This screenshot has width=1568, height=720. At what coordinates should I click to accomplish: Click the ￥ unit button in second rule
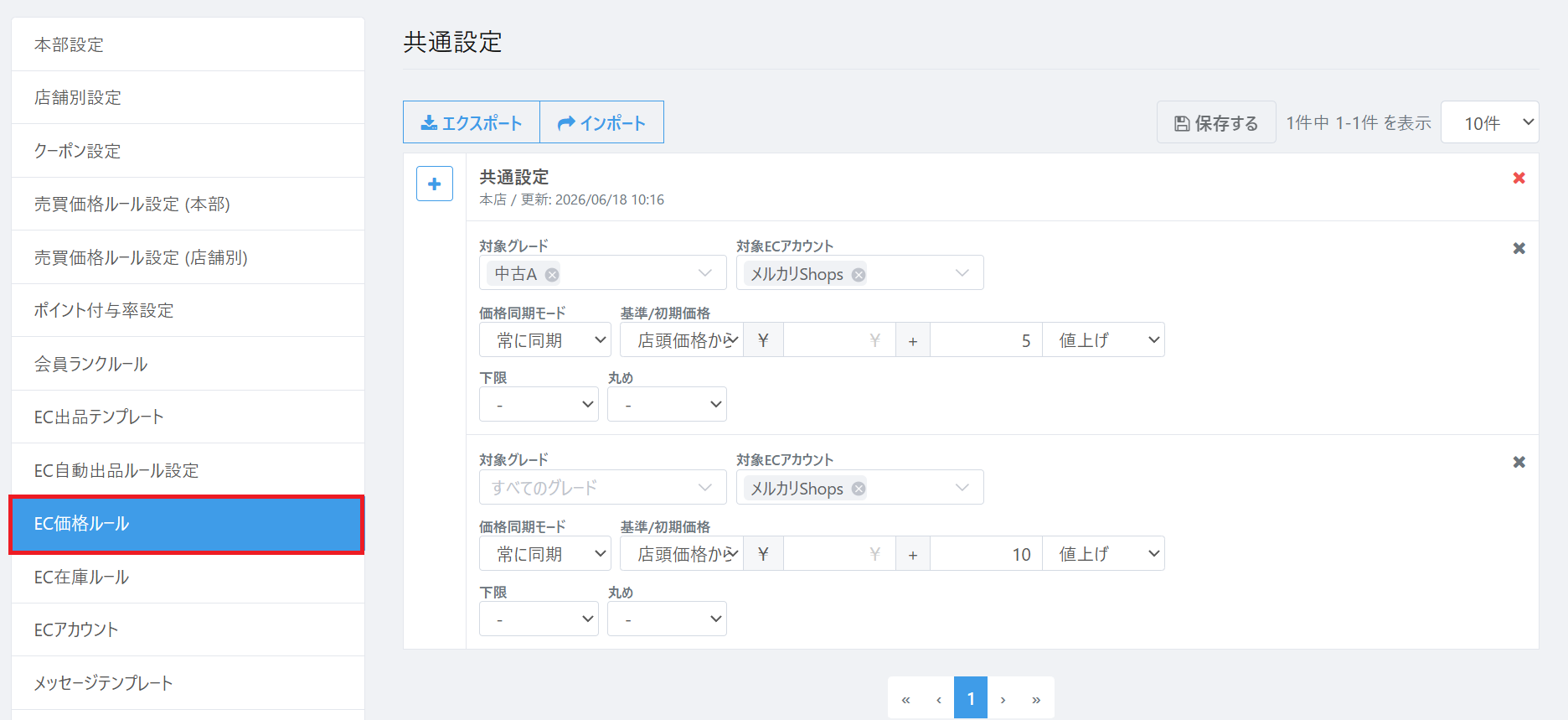tap(763, 554)
